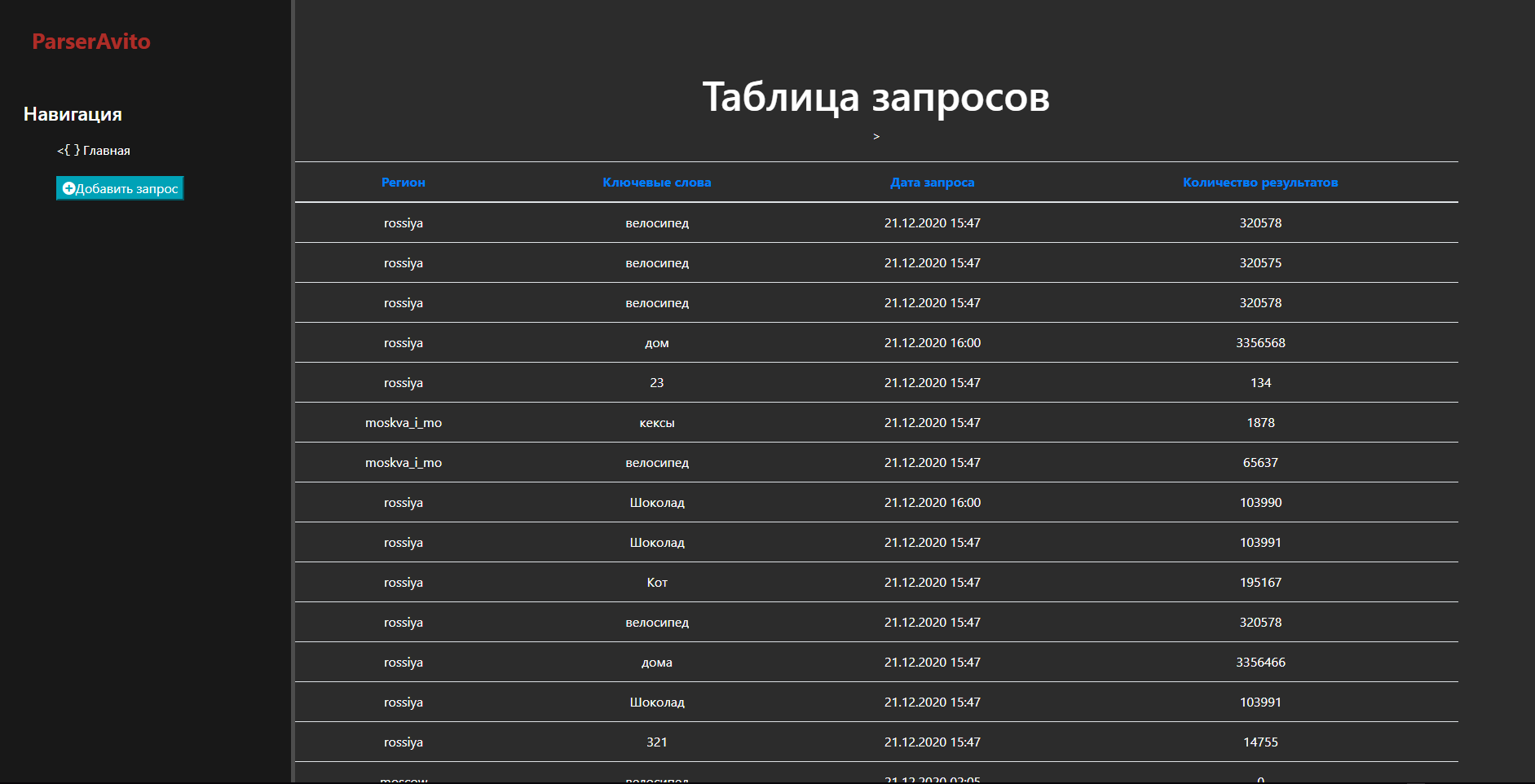
Task: Click the date 21.12.2020 16:00 next to дом
Action: click(932, 342)
